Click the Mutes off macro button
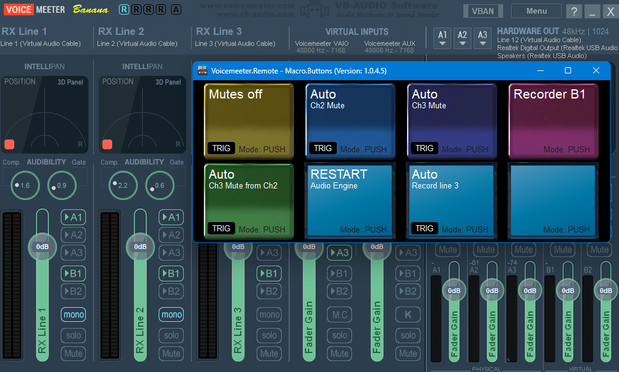This screenshot has height=372, width=619. coord(249,121)
